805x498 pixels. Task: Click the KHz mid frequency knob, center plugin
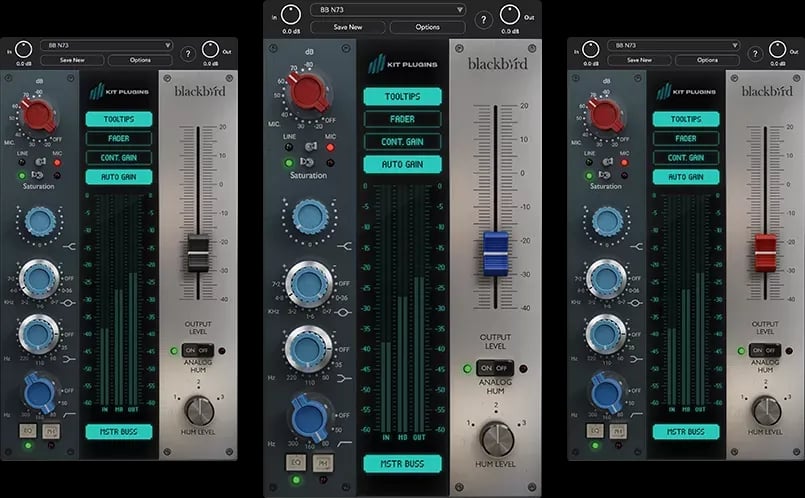click(x=309, y=284)
